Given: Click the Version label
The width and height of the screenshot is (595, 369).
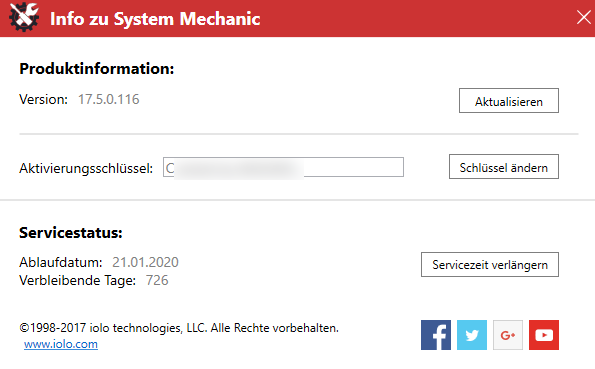Looking at the screenshot, I should [43, 99].
